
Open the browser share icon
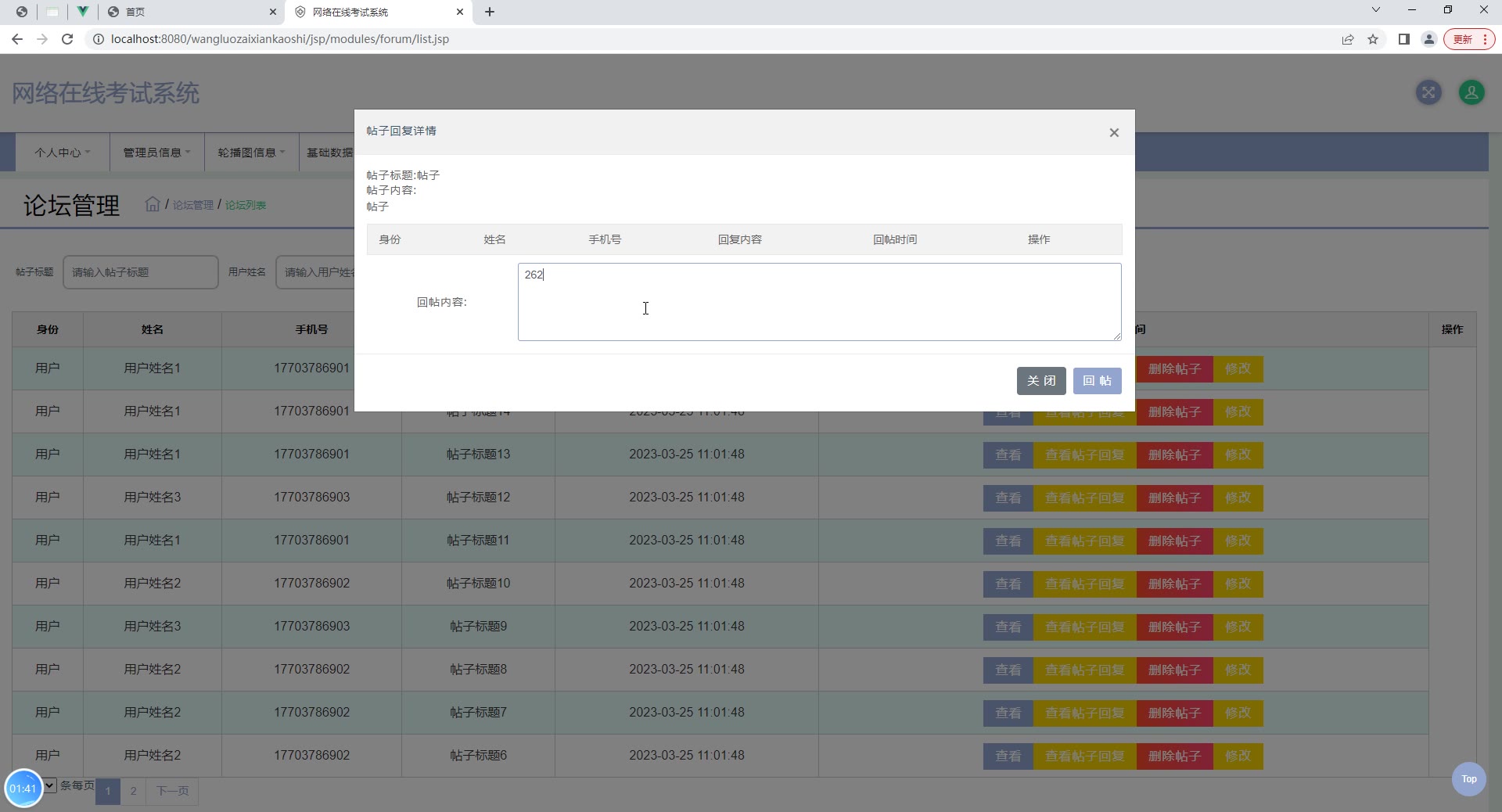click(x=1347, y=39)
